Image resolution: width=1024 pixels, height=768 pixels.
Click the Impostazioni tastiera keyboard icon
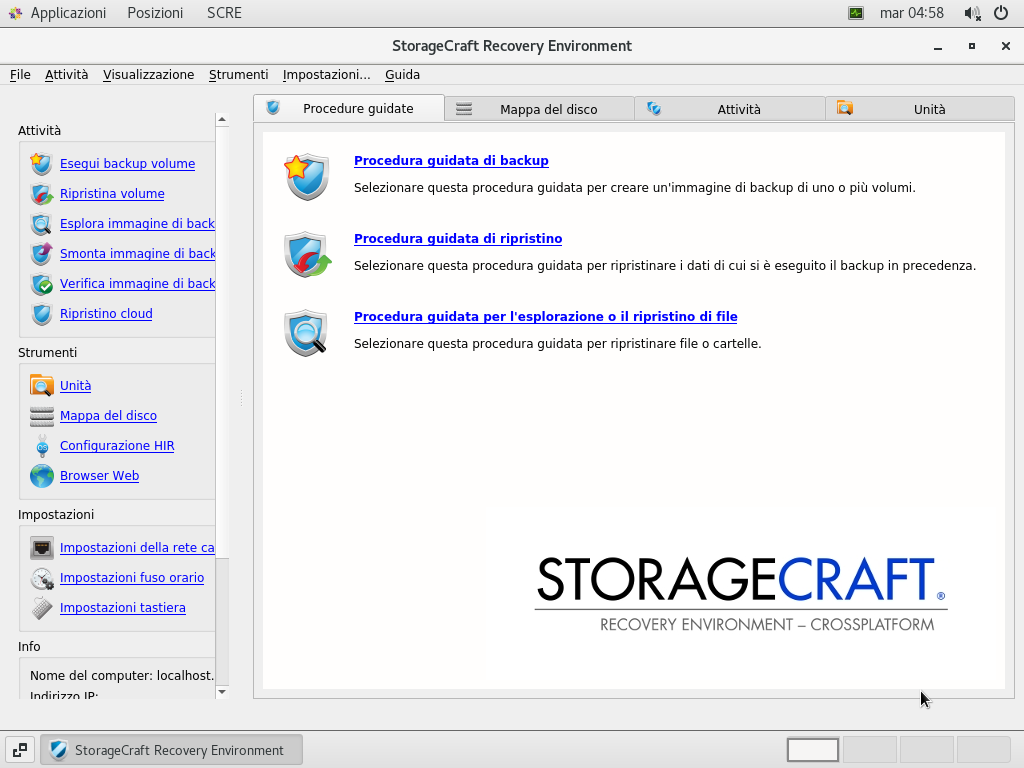pos(41,607)
